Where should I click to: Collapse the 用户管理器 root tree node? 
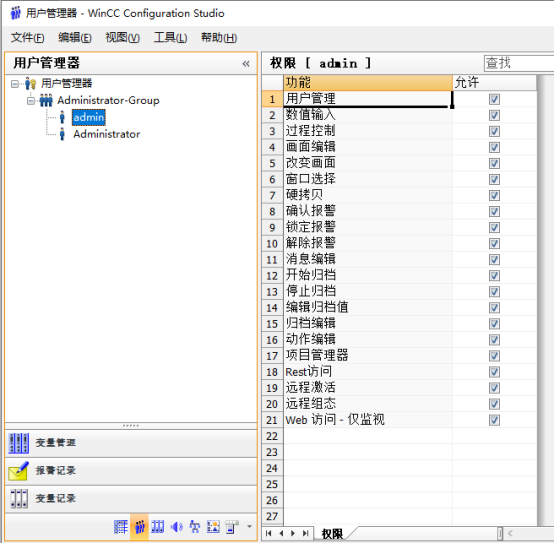[x=14, y=84]
